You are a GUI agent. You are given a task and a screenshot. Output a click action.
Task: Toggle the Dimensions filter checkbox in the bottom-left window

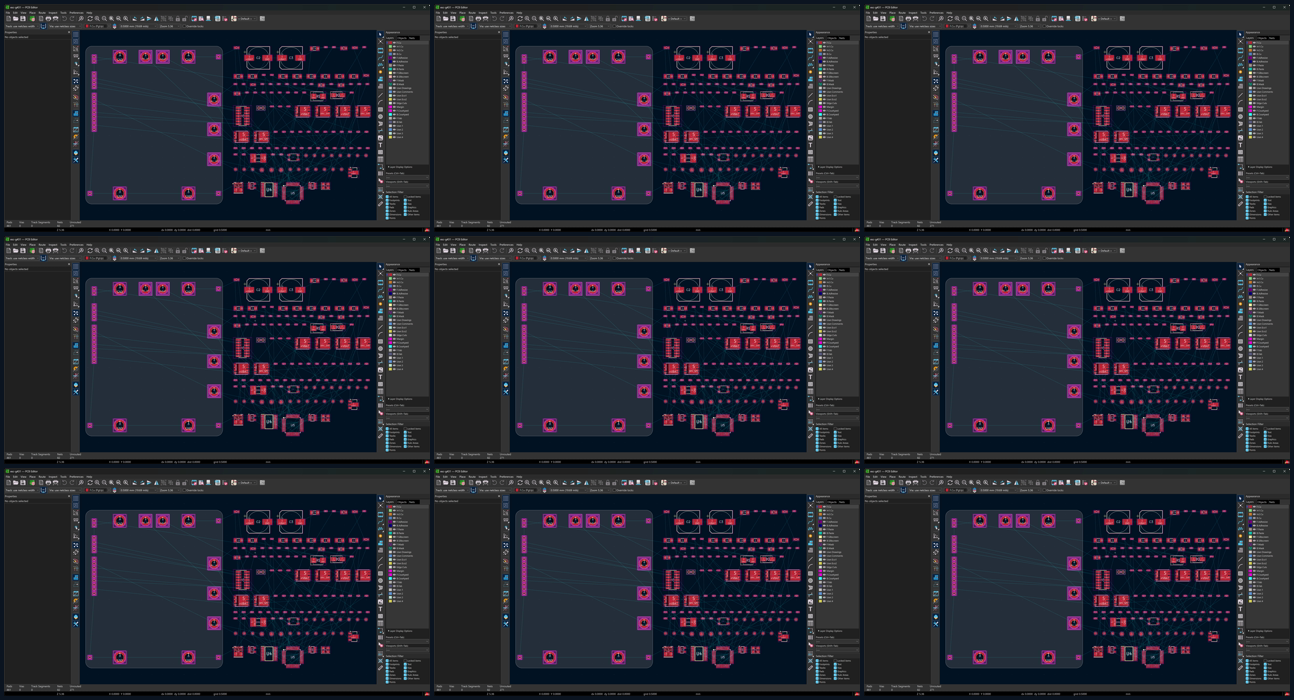pos(387,678)
